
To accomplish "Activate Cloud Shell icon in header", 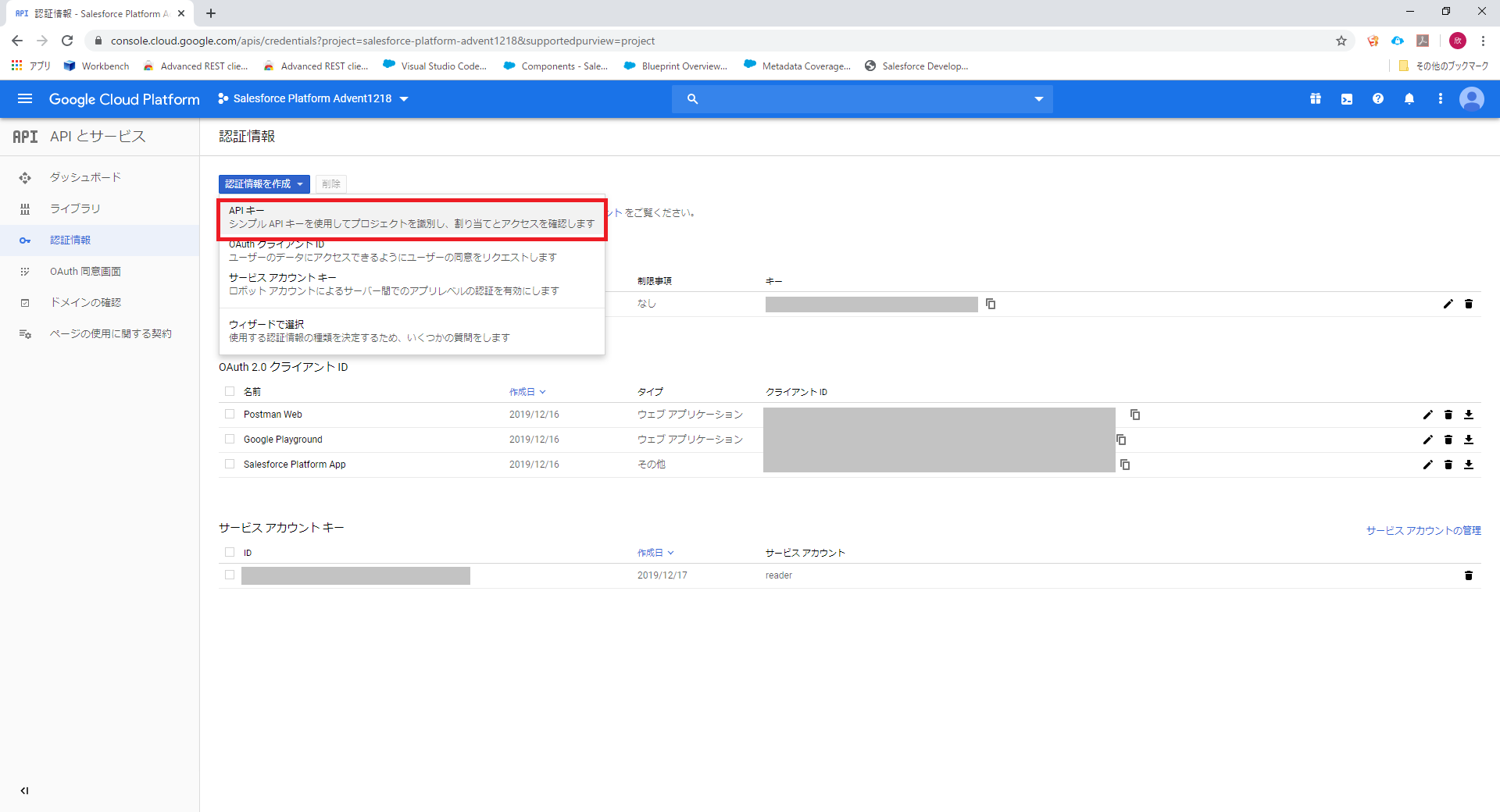I will tap(1347, 98).
